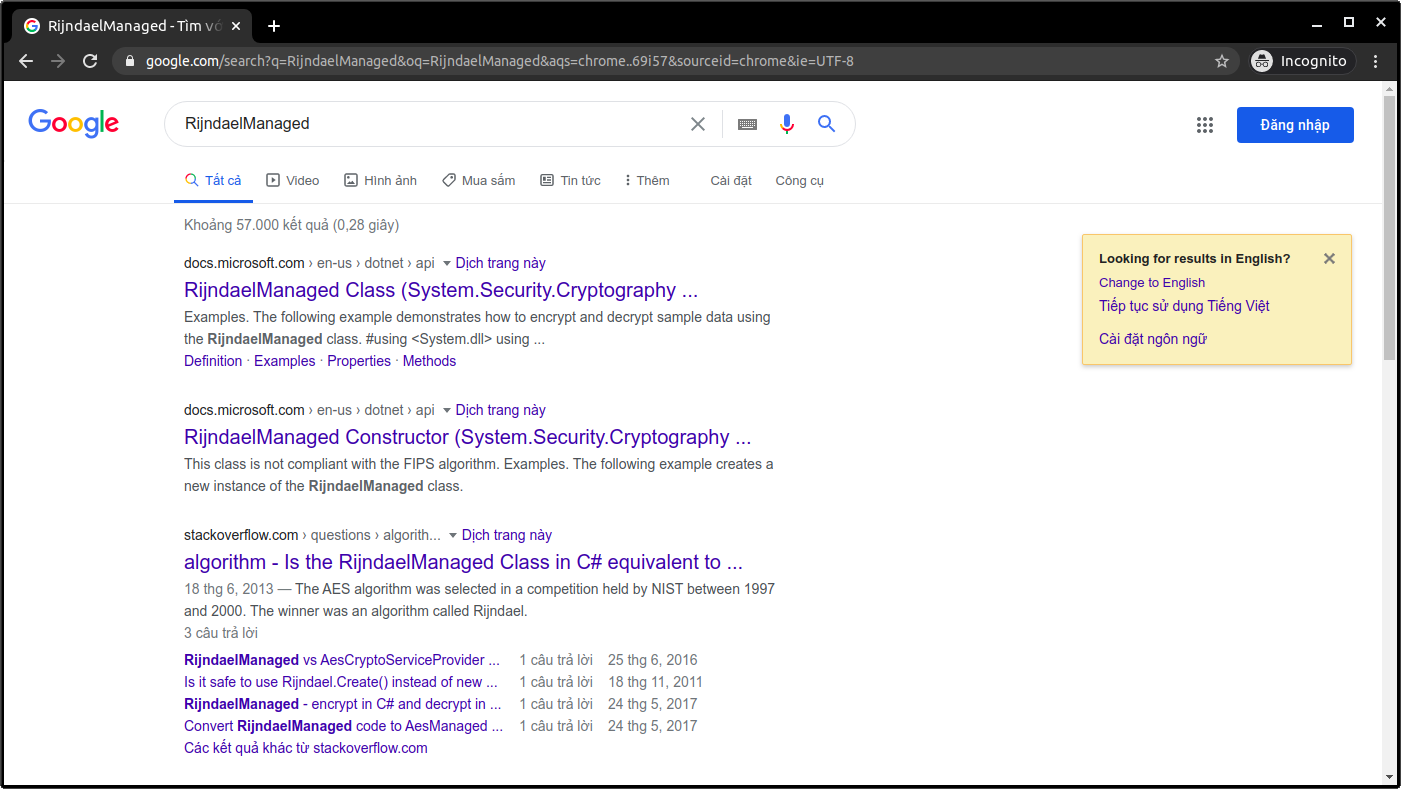This screenshot has width=1401, height=789.
Task: Open the Mua sắm tab
Action: [479, 180]
